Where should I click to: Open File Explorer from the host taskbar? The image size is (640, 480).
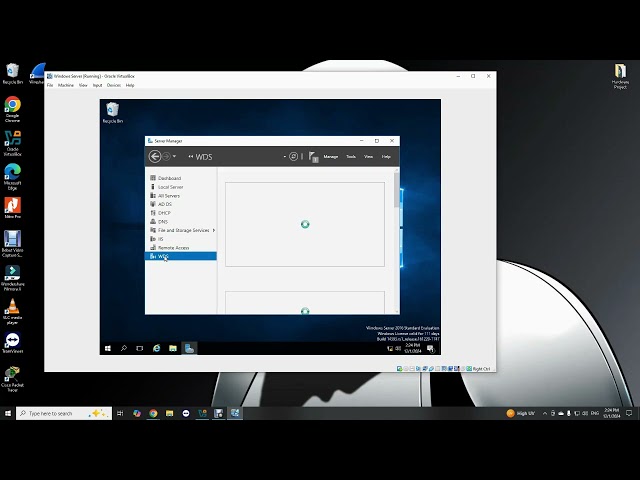(169, 413)
